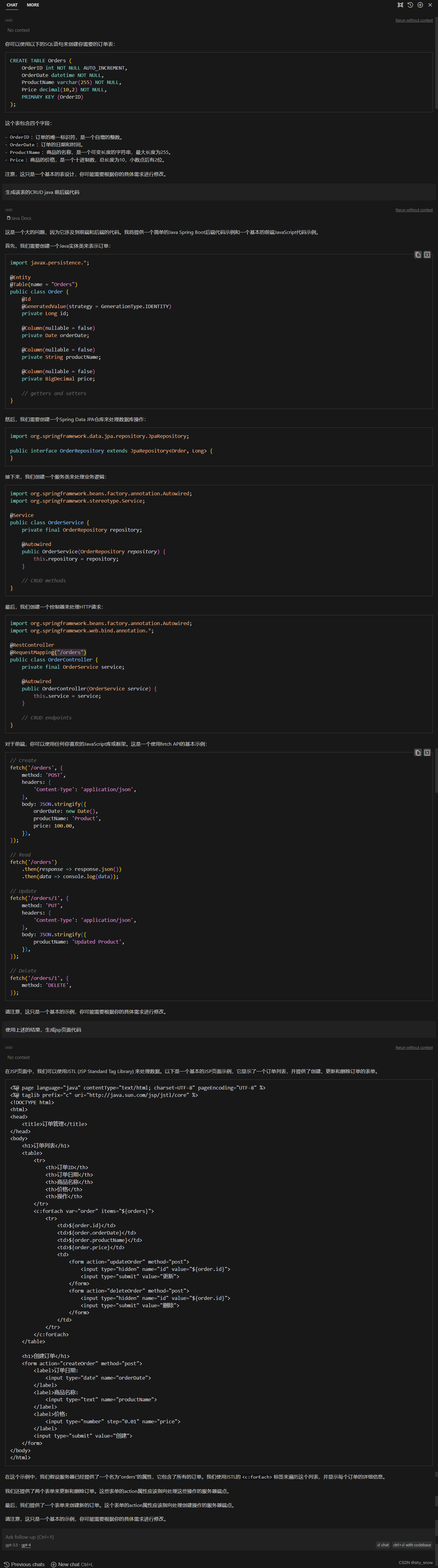Copy the Order entity Java code block
This screenshot has width=438, height=1568.
click(x=418, y=255)
